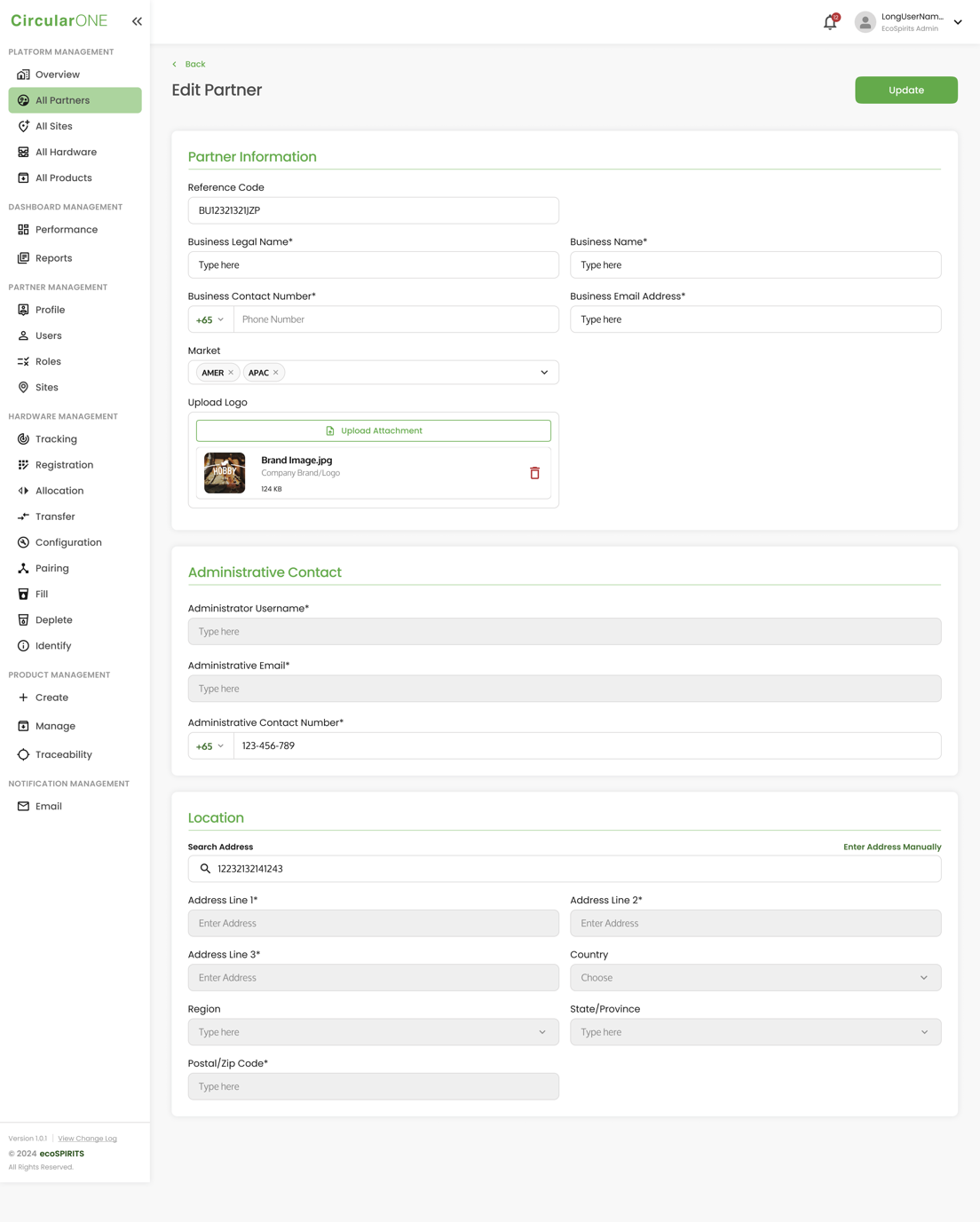
Task: Remove the APAC market tag
Action: pos(276,373)
